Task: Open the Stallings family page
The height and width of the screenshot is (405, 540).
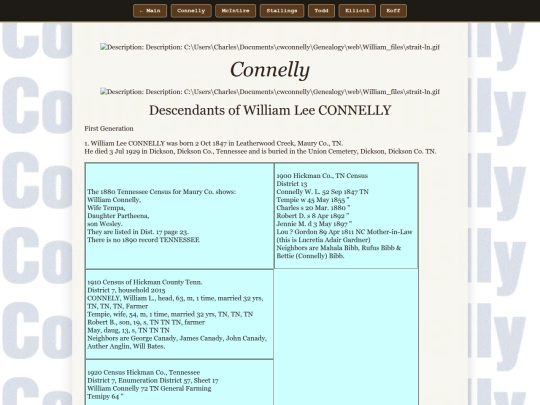Action: coord(282,11)
